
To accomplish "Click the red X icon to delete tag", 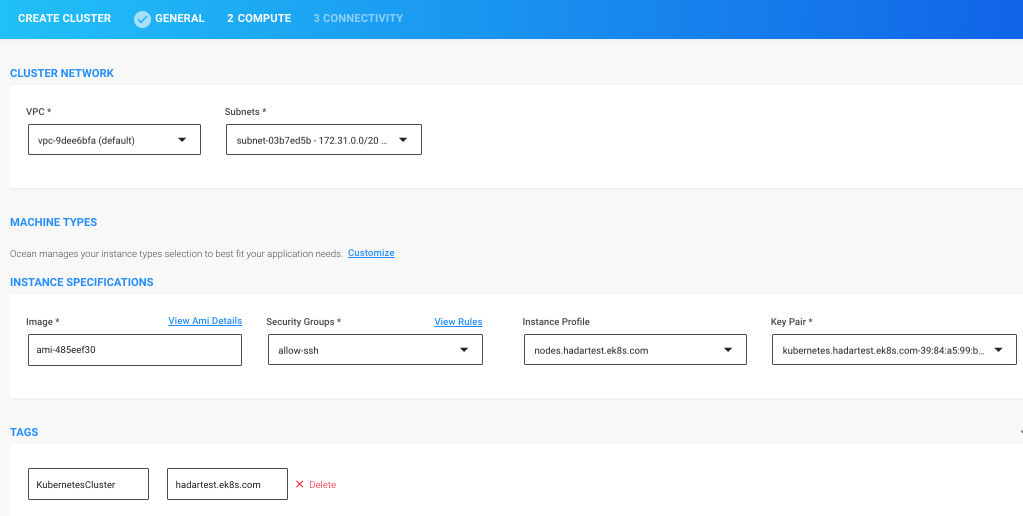I will (x=299, y=484).
